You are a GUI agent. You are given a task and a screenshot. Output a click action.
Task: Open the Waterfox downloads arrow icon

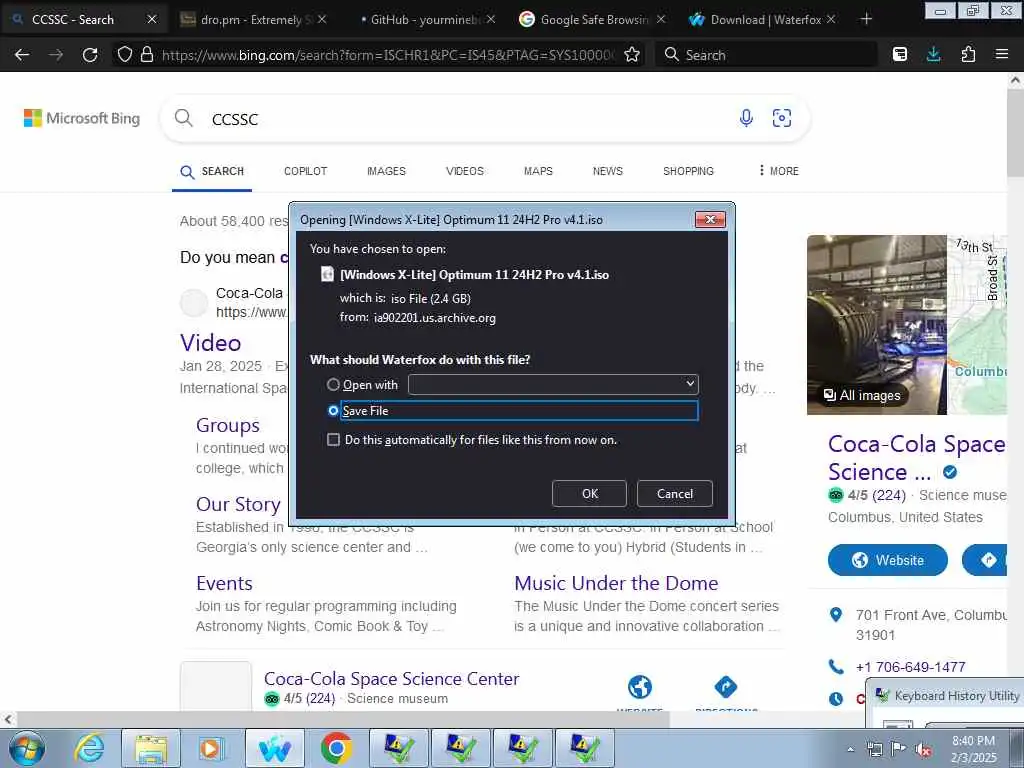click(x=934, y=55)
